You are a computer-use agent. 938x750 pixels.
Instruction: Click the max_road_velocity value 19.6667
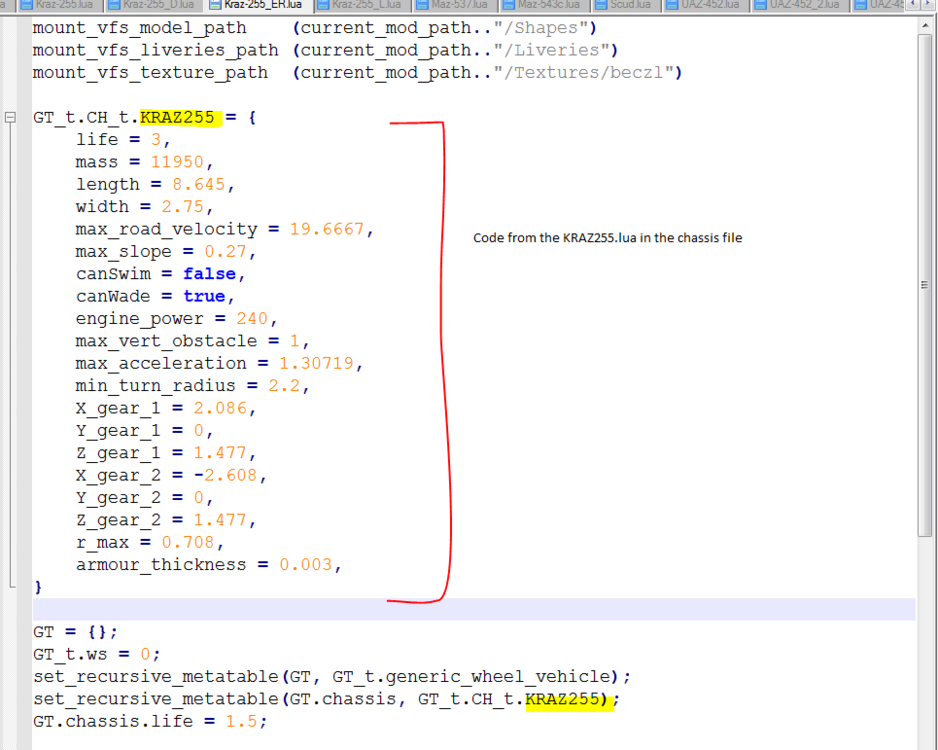click(x=327, y=229)
